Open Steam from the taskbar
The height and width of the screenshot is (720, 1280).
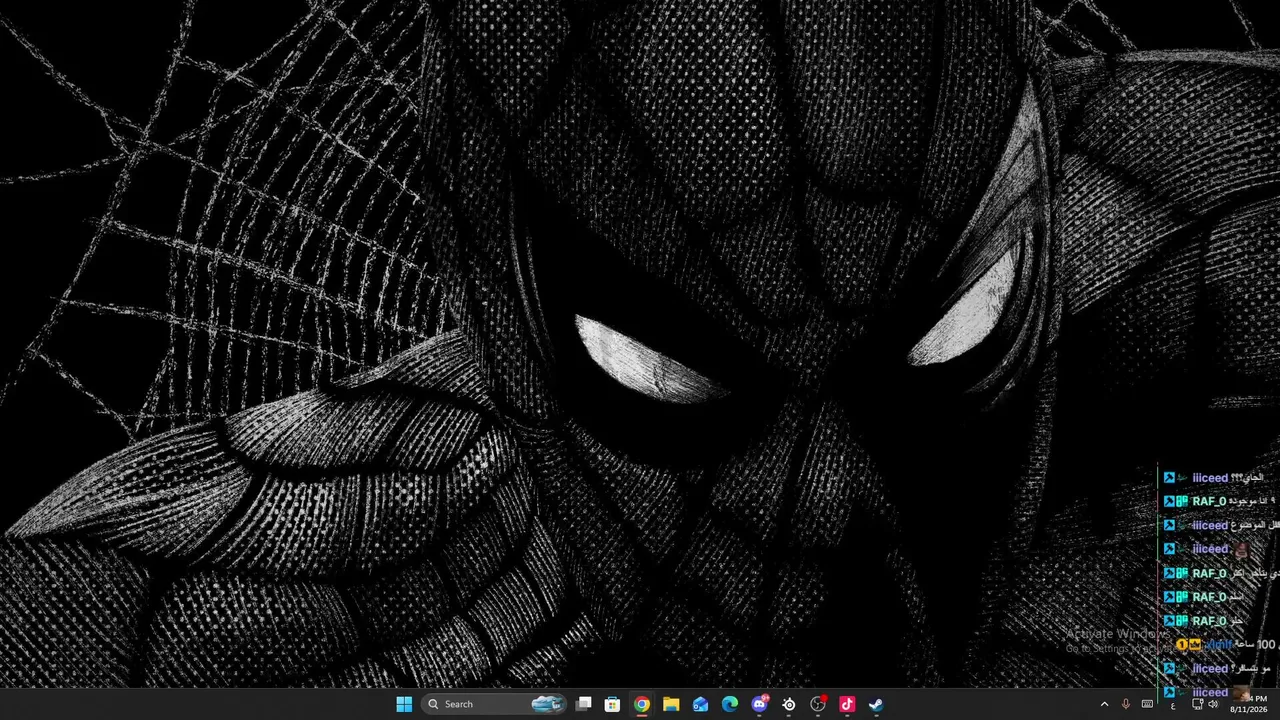click(x=876, y=704)
